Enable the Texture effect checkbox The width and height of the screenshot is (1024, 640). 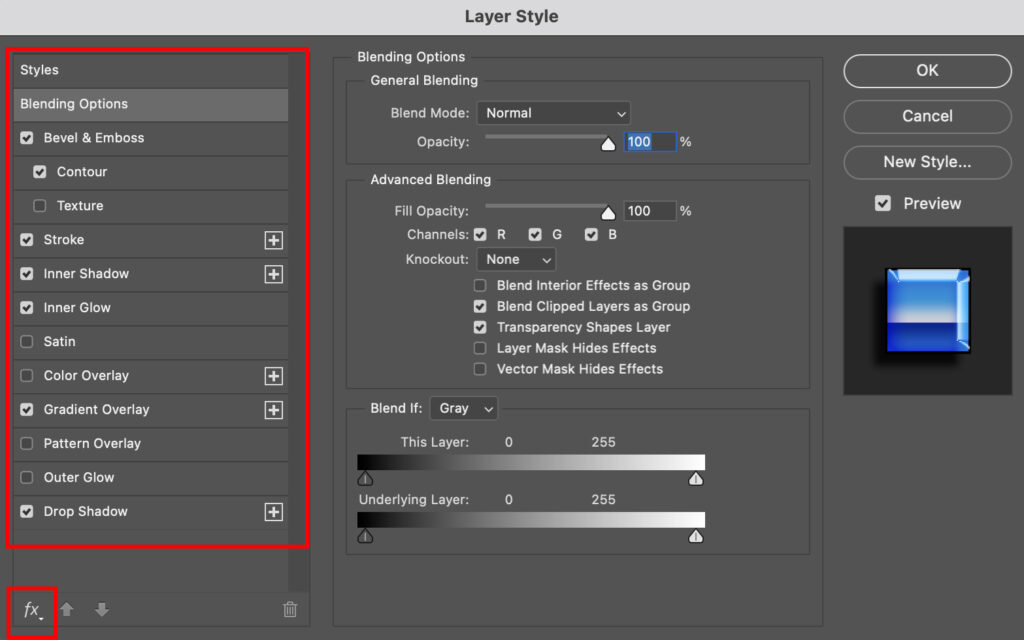[x=39, y=206]
